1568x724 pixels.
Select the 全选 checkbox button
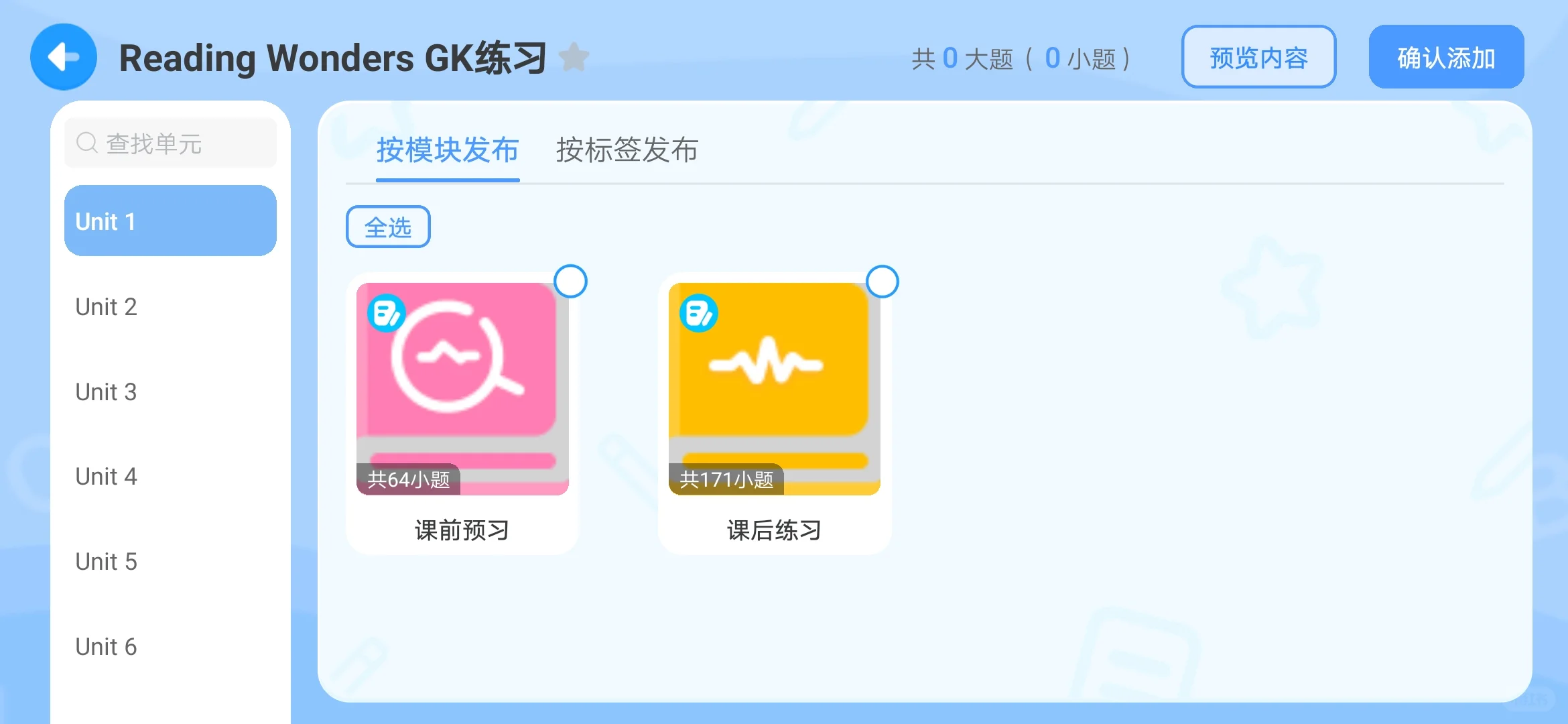pos(390,226)
